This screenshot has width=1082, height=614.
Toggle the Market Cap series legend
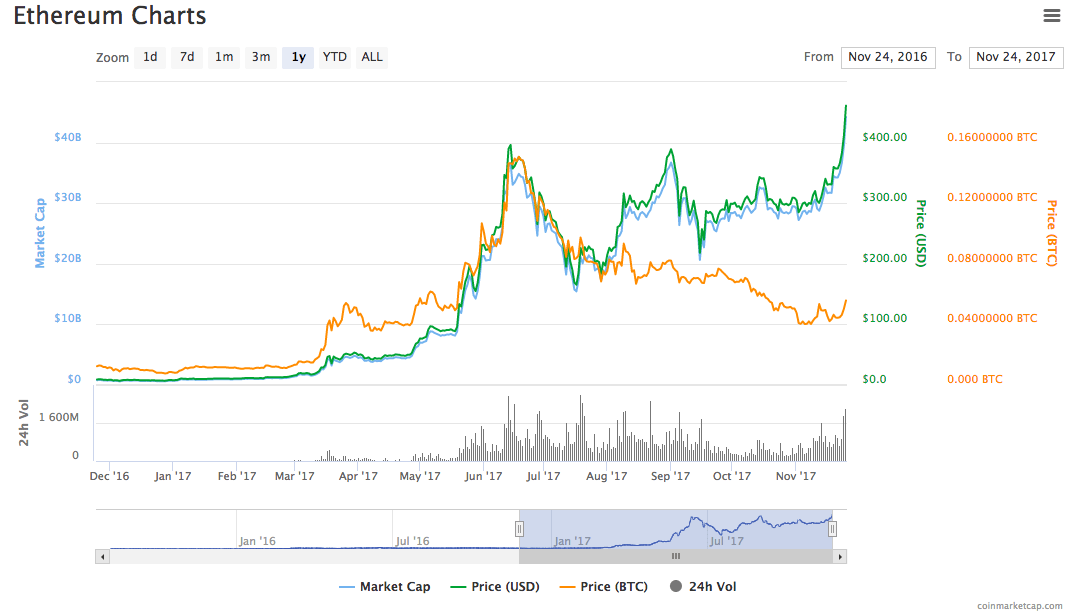coord(385,587)
